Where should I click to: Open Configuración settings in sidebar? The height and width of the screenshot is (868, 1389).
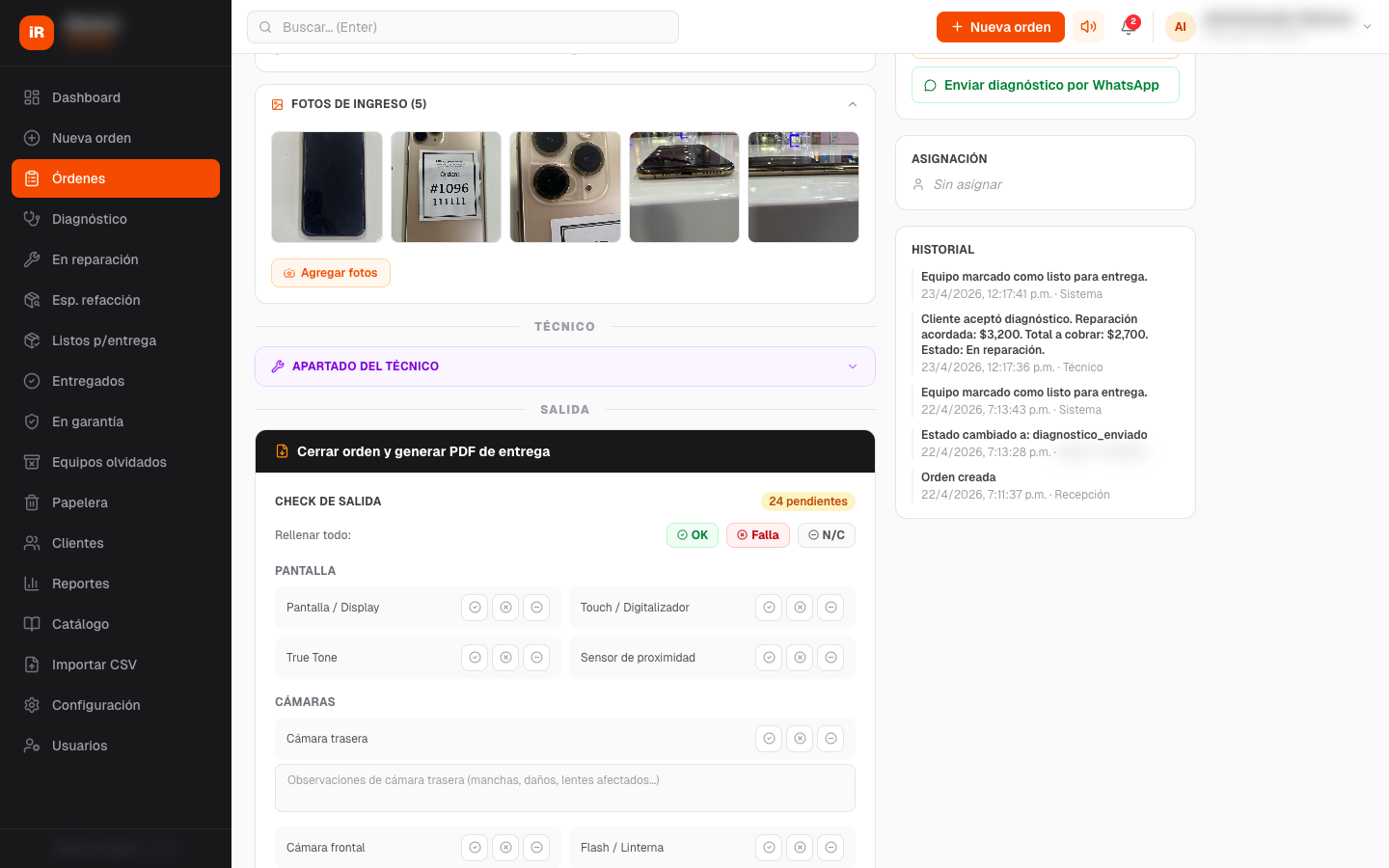[x=95, y=705]
